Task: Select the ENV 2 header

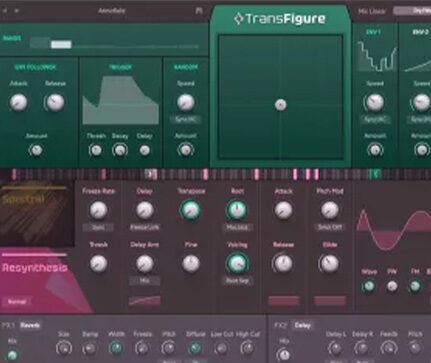Action: coord(421,32)
